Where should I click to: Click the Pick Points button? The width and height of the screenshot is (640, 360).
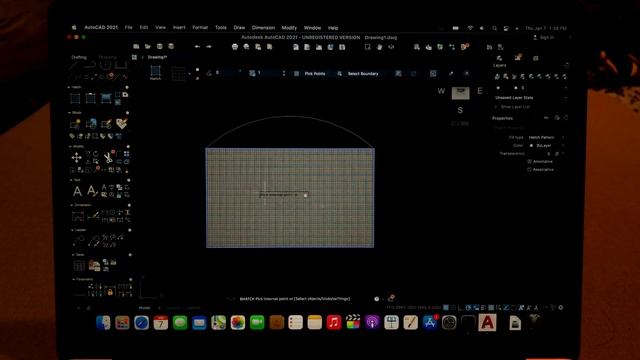point(310,73)
